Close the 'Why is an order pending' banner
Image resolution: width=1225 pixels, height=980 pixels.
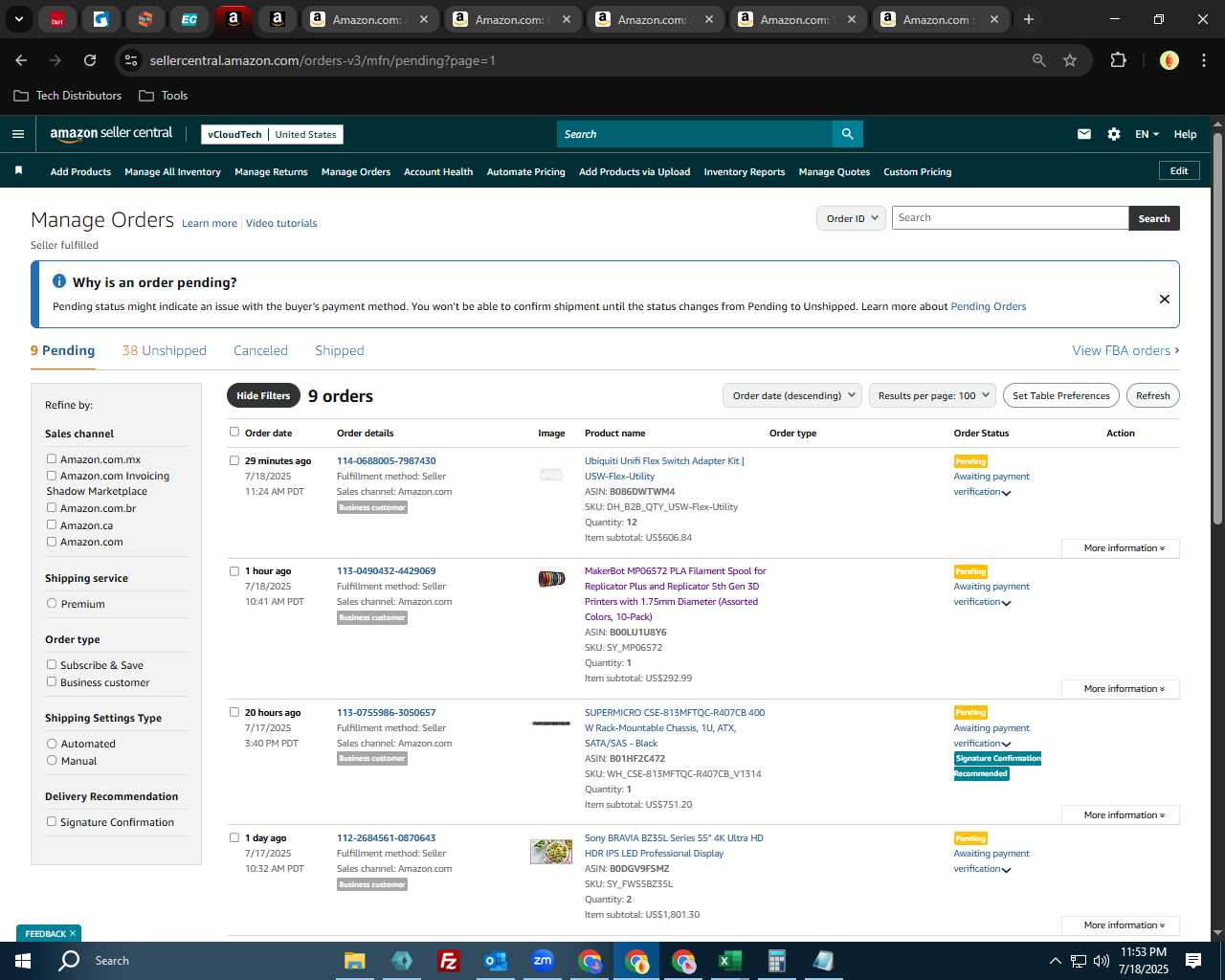pyautogui.click(x=1165, y=299)
